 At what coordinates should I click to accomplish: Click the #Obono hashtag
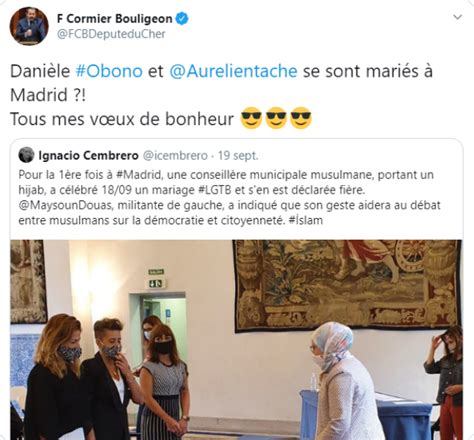(109, 71)
